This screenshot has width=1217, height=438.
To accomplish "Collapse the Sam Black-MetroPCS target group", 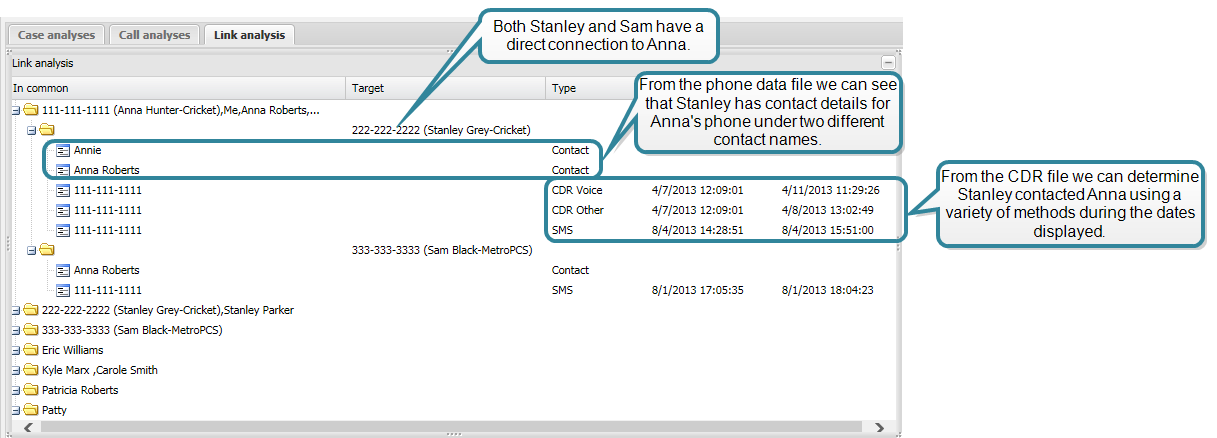I will click(x=31, y=250).
